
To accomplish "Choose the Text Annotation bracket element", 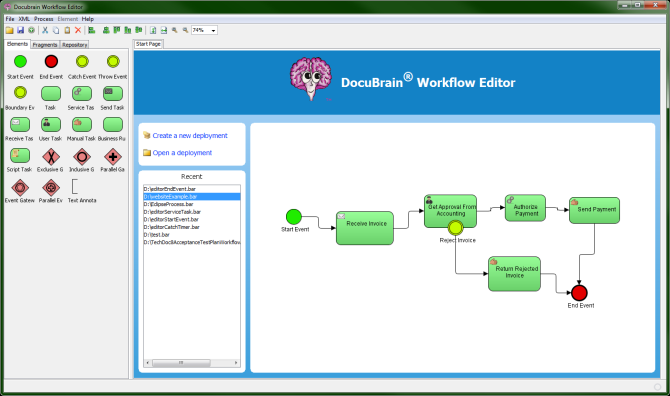I will coord(75,187).
